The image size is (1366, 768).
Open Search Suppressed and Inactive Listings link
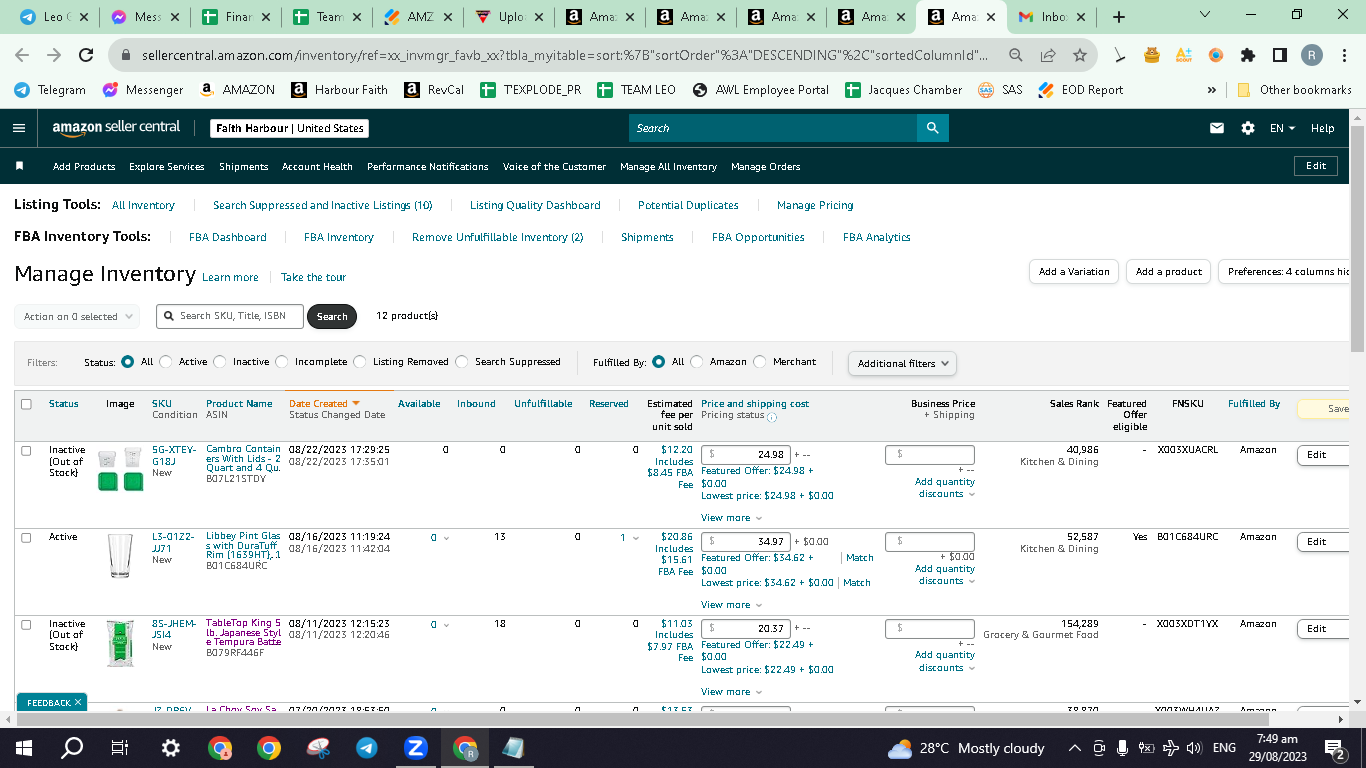(322, 205)
